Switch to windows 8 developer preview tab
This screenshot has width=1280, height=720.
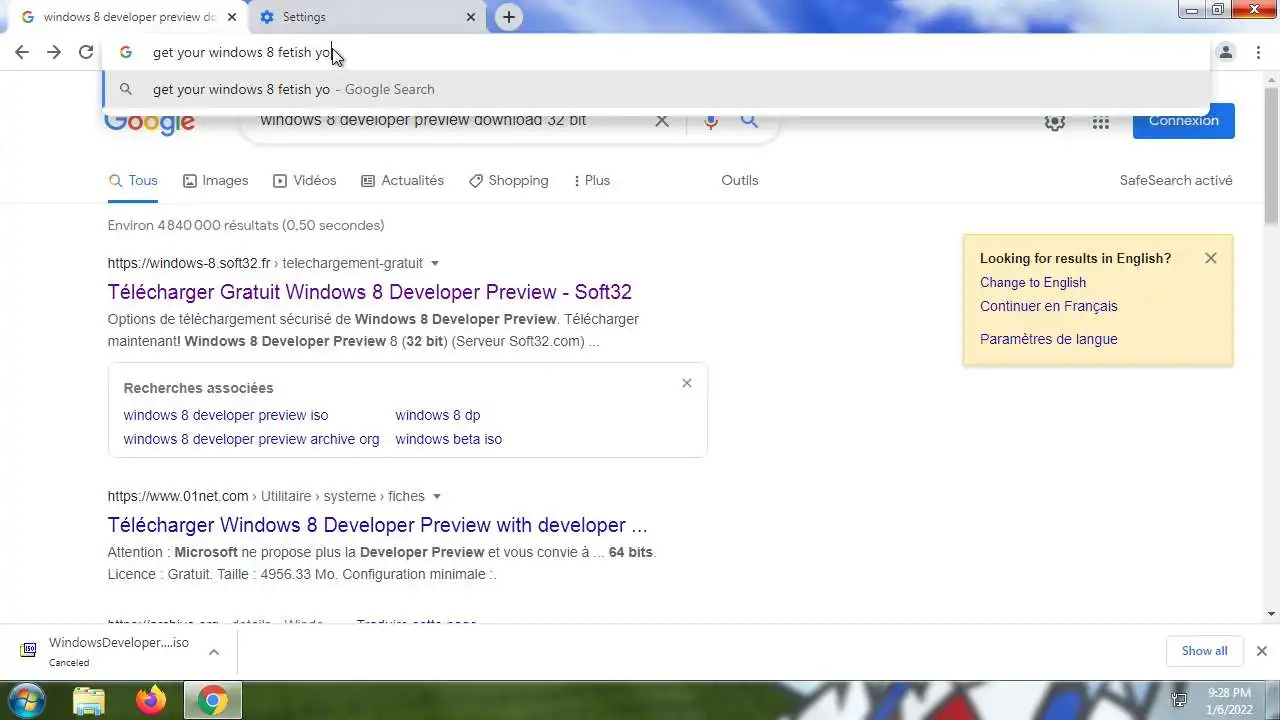[129, 17]
